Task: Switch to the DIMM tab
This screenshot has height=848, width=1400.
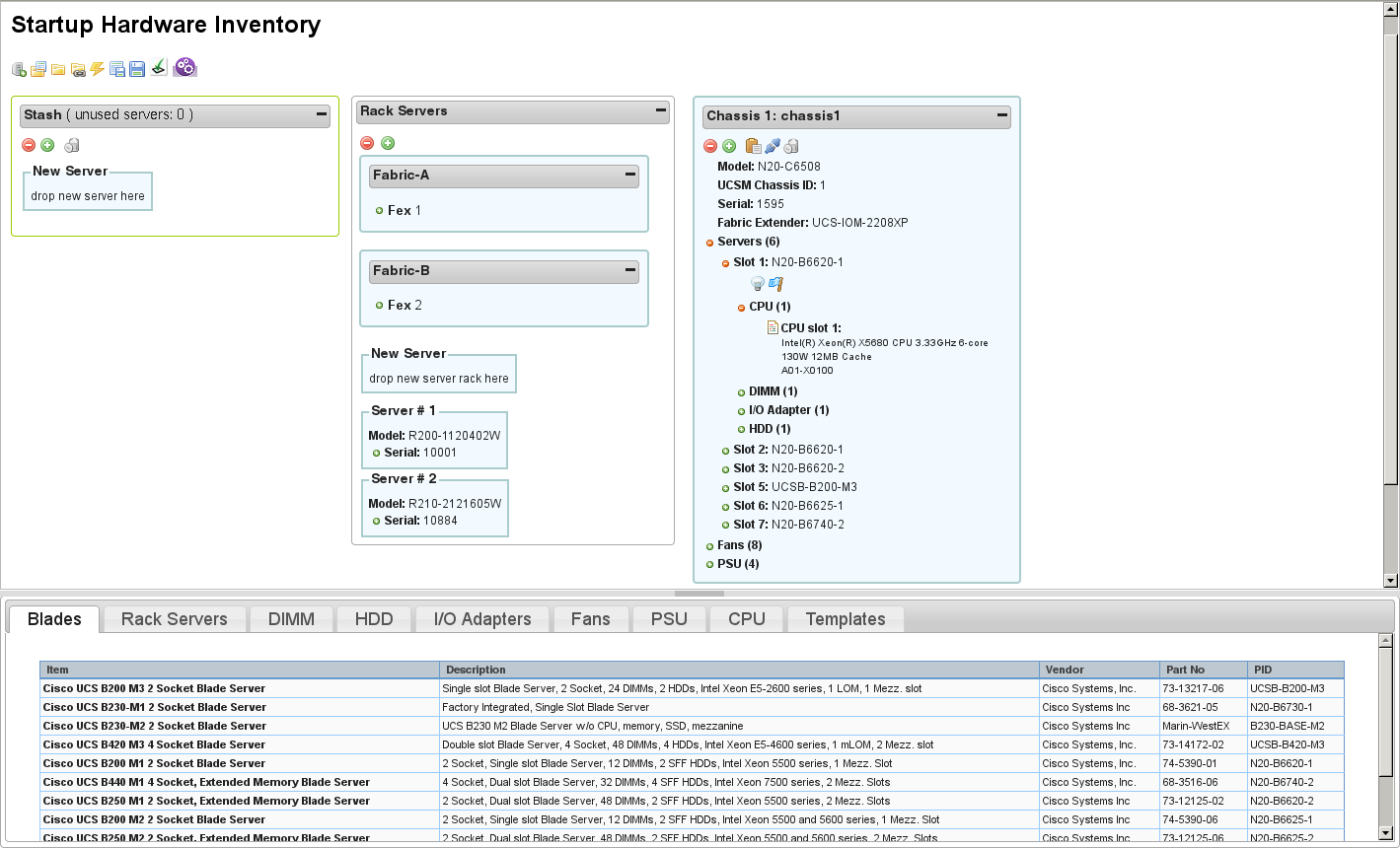Action: coord(292,619)
